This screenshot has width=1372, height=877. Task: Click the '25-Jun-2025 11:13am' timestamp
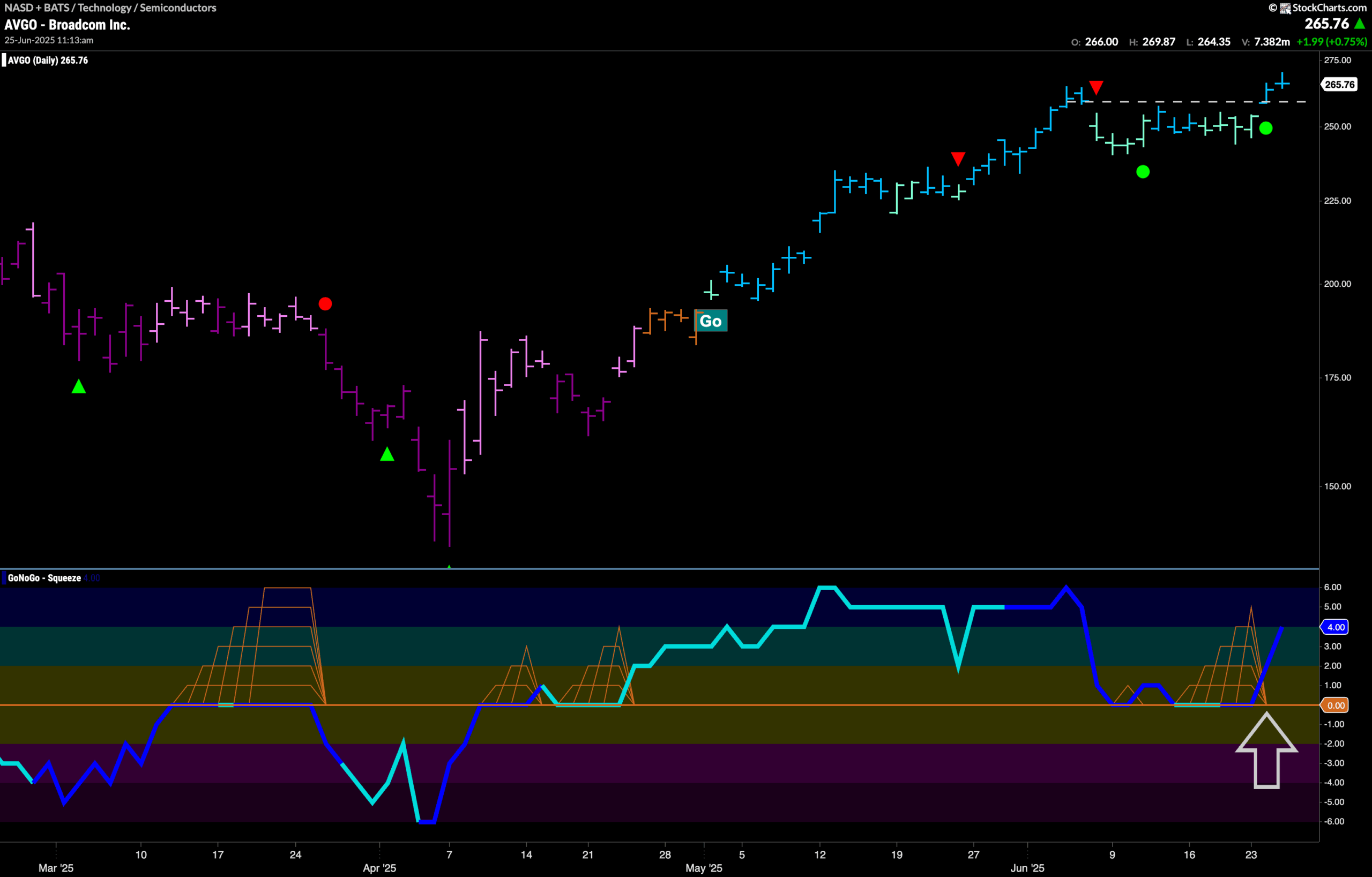tap(49, 40)
